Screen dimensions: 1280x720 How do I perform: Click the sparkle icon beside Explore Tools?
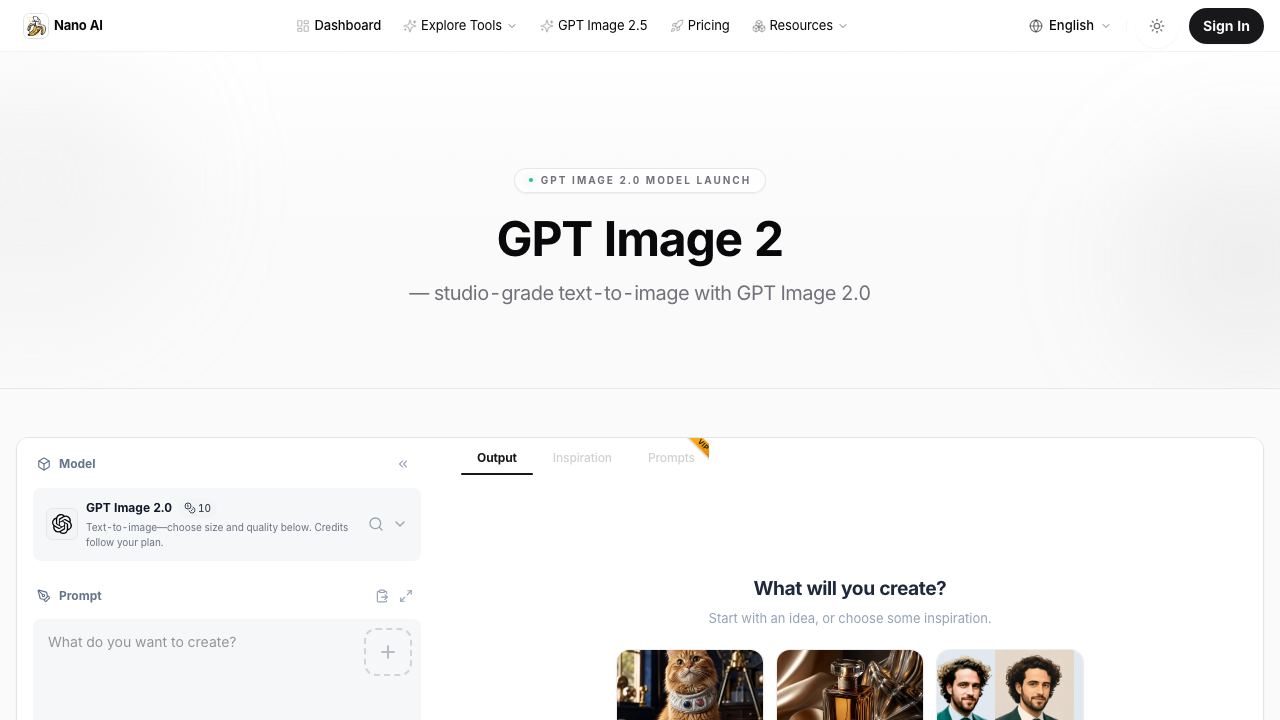click(x=410, y=26)
